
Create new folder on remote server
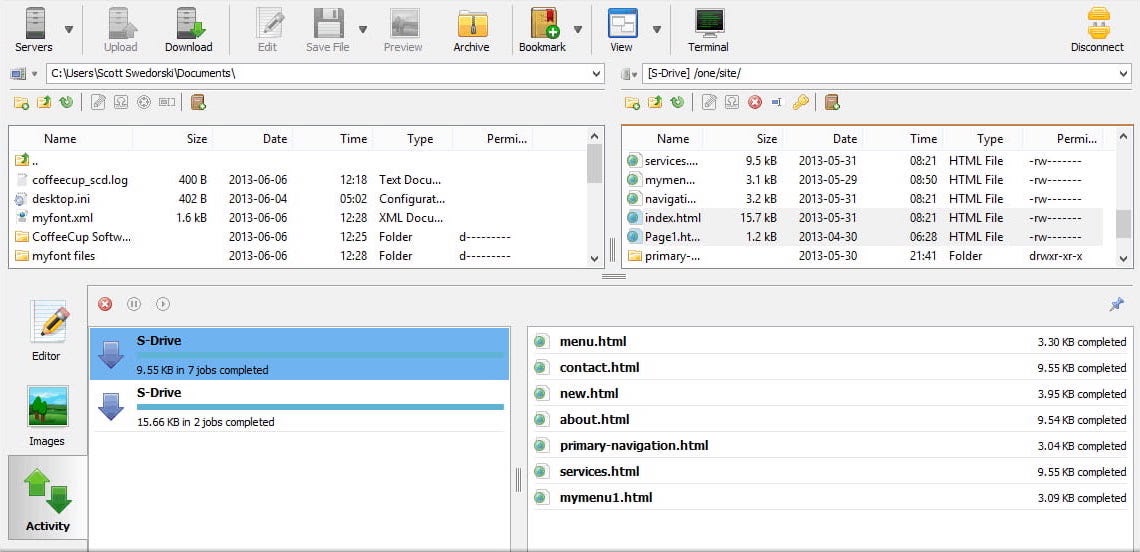coord(632,103)
